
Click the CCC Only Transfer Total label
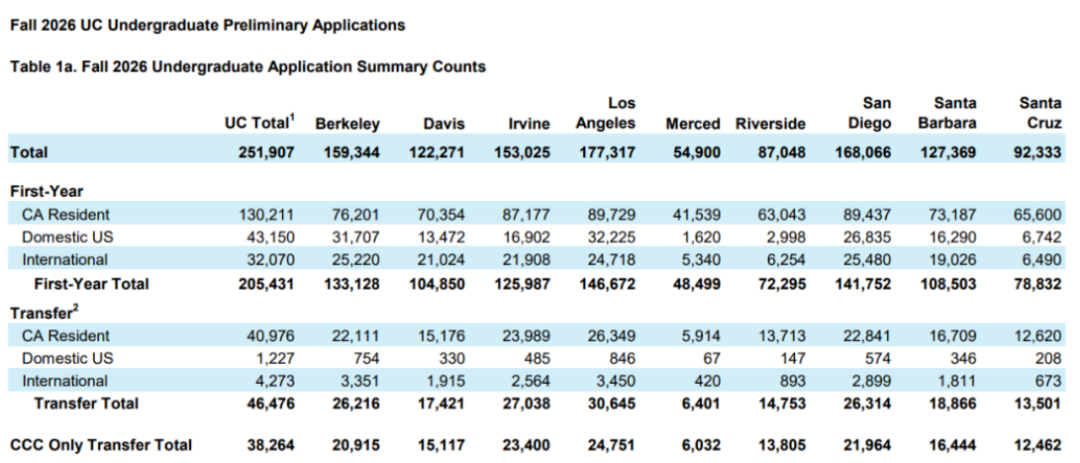tap(100, 445)
